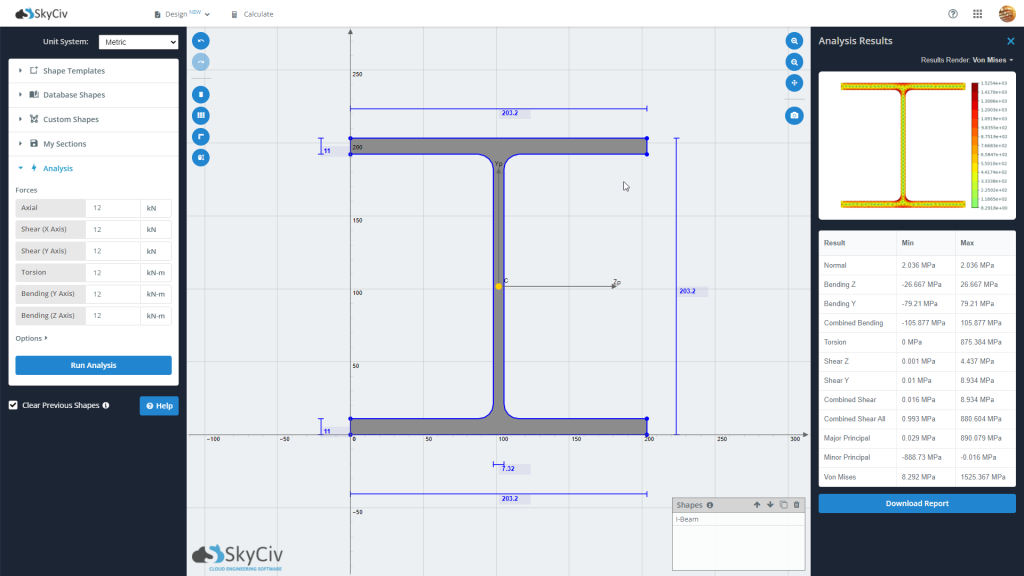Screen dimensions: 1024x576
Task: Open the Design menu
Action: (182, 14)
